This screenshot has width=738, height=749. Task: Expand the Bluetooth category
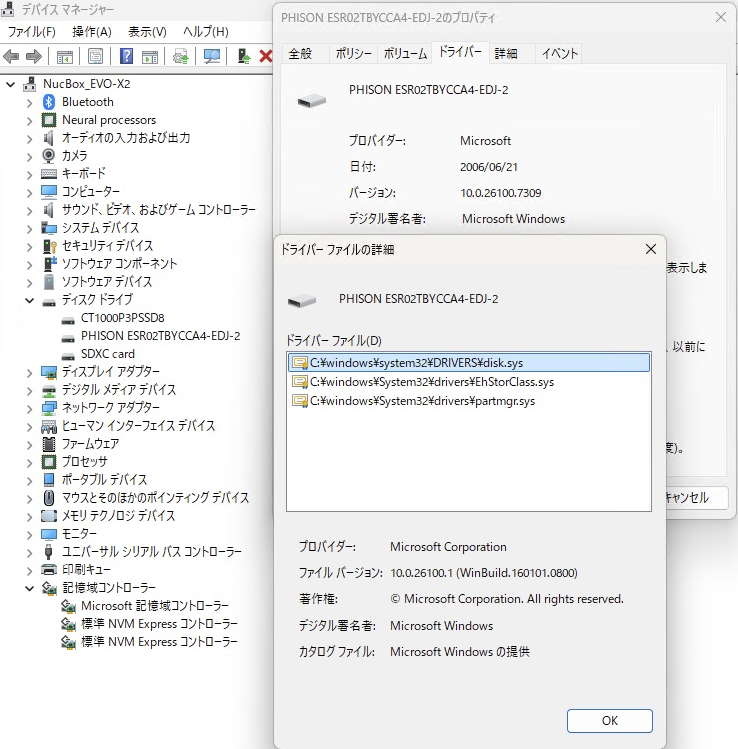pos(28,102)
